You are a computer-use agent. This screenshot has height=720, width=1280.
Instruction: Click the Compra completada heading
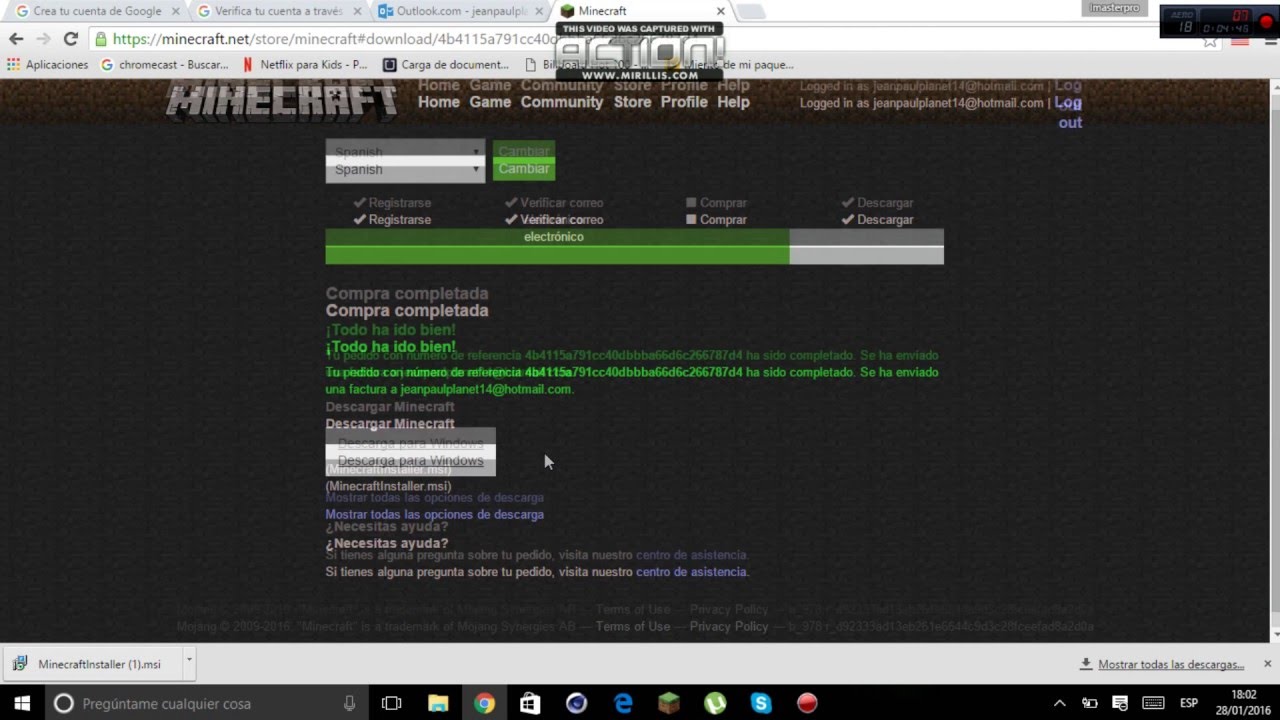pos(407,310)
